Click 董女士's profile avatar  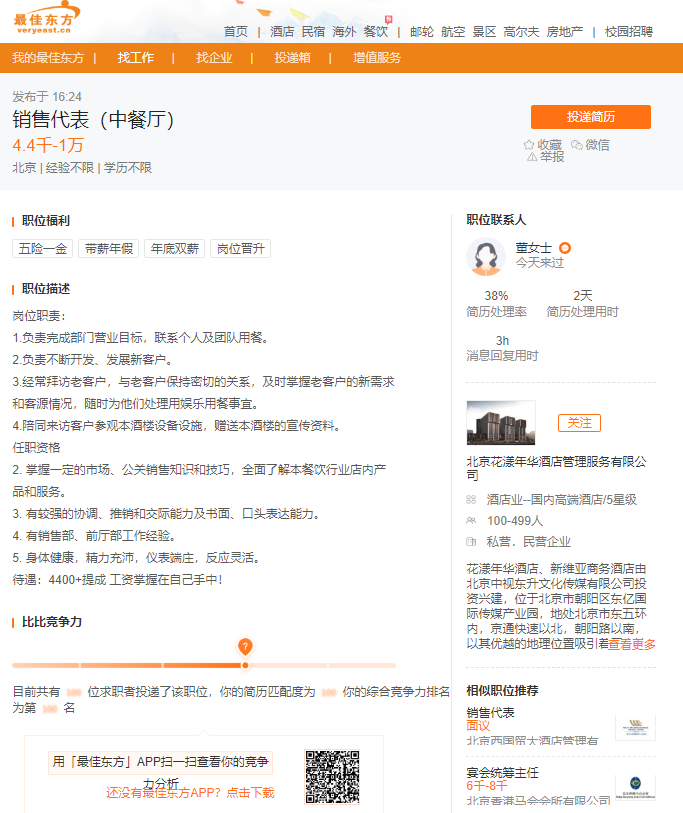click(x=486, y=257)
